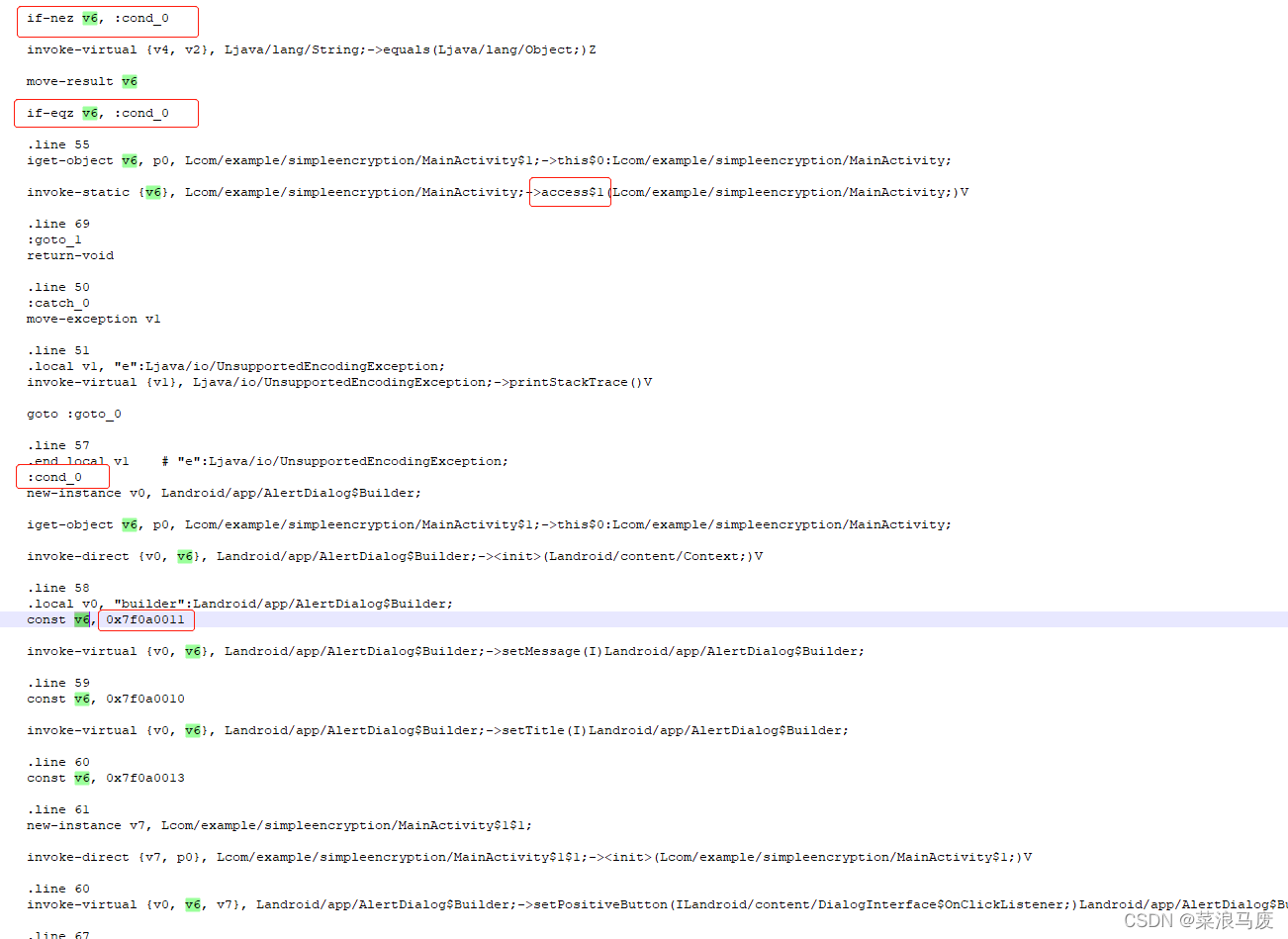Click the "if-nez v6, :cond_0" line

point(98,18)
